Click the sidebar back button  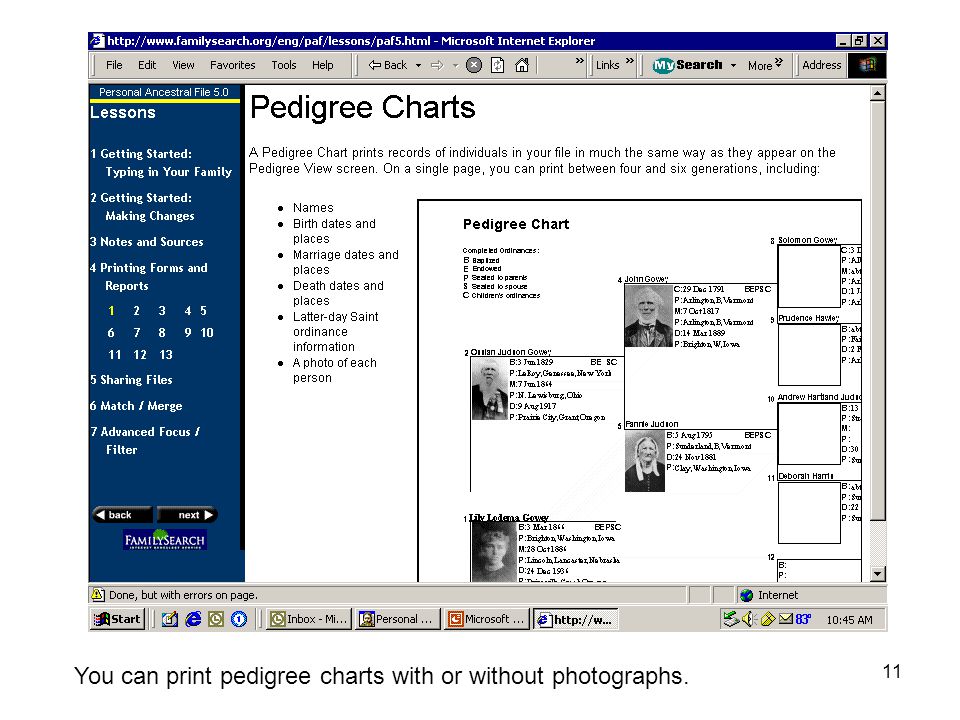[122, 515]
